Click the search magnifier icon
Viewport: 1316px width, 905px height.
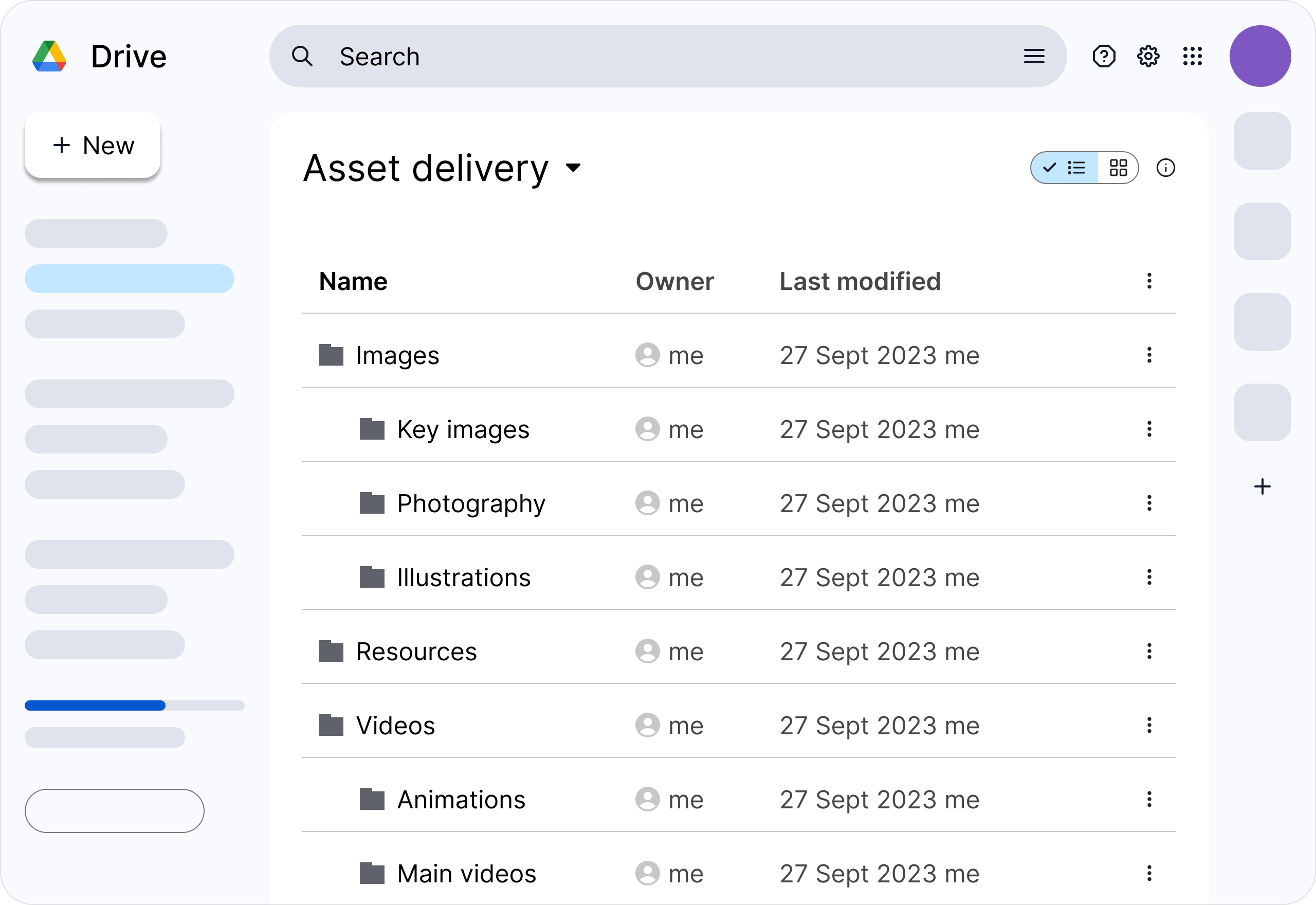[x=304, y=56]
